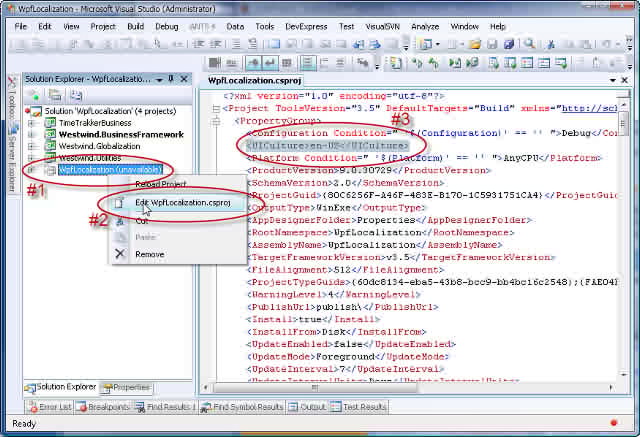
Task: Click the horizontal scrollbar right arrow
Action: pos(611,387)
